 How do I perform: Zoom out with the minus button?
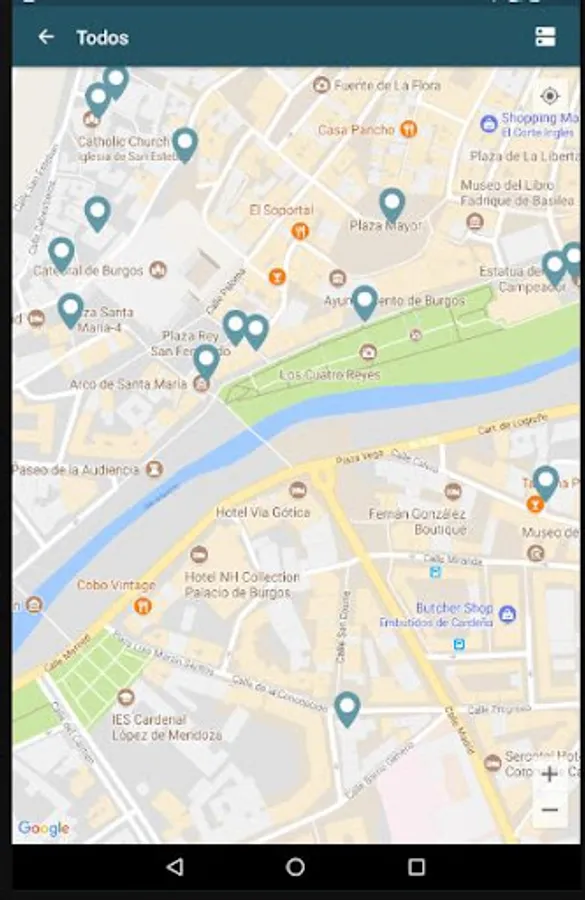[x=549, y=810]
